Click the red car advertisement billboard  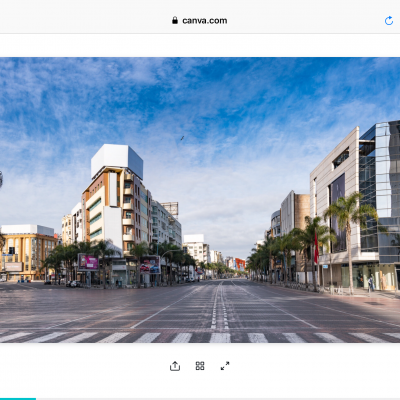click(150, 265)
